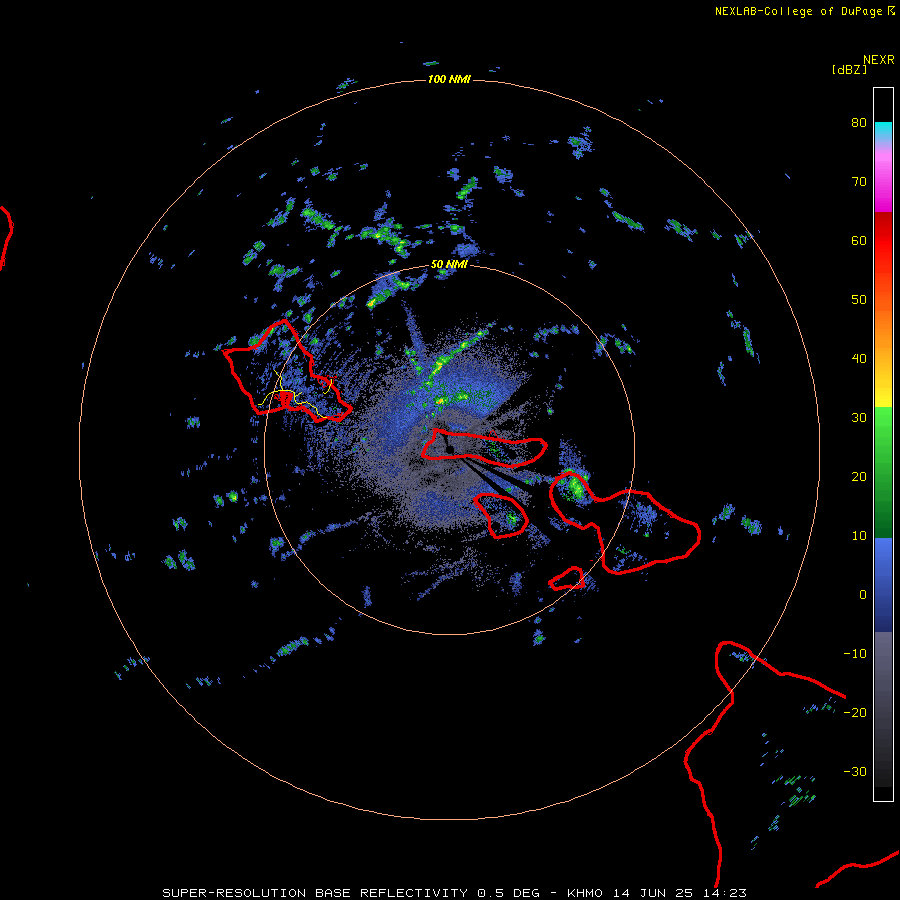Click the Super-Resolution Base Reflectivity caption
Viewport: 900px width, 900px height.
click(454, 893)
